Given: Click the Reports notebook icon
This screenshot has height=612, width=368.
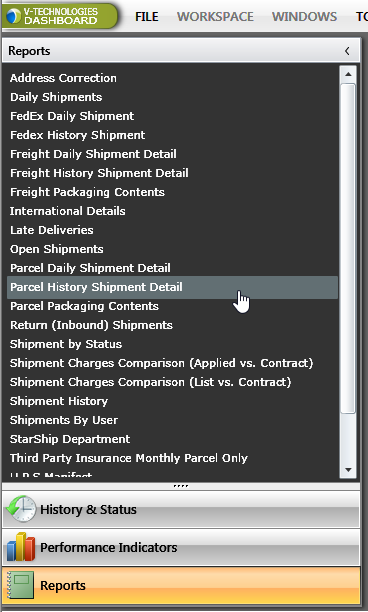Looking at the screenshot, I should point(21,585).
